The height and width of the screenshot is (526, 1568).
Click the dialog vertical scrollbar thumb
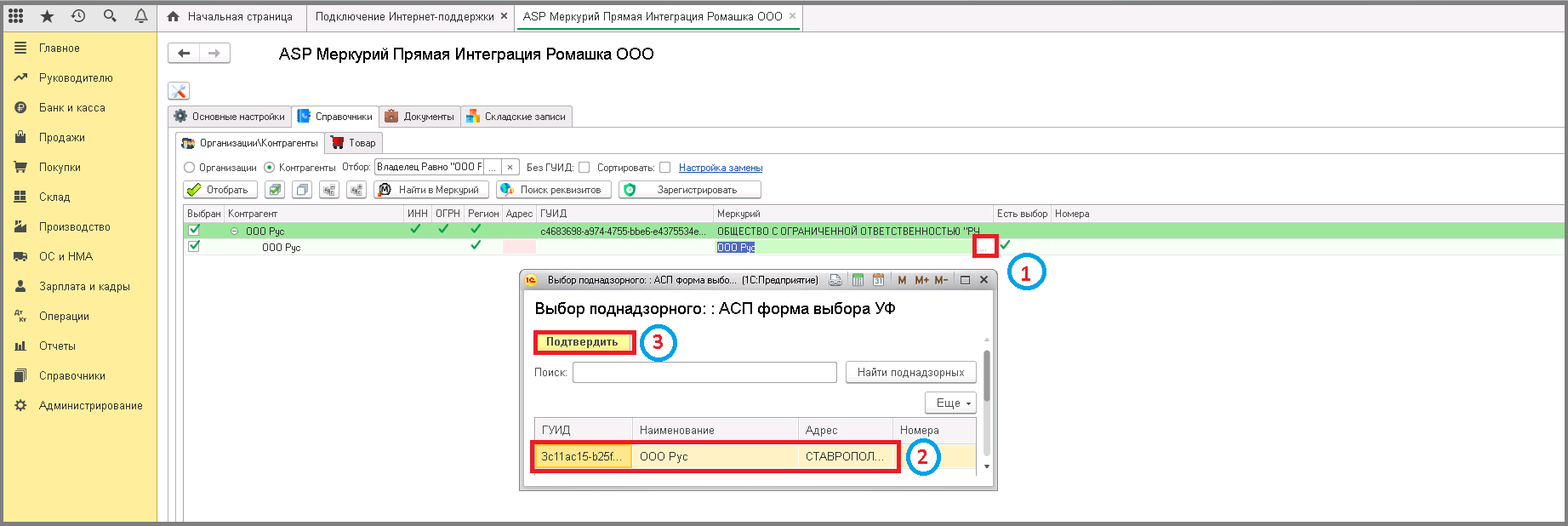[987, 374]
